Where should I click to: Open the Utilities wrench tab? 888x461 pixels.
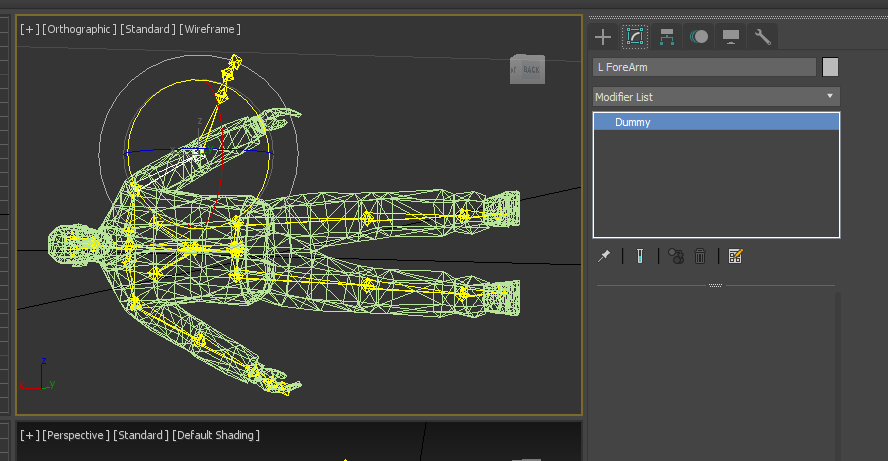tap(762, 37)
